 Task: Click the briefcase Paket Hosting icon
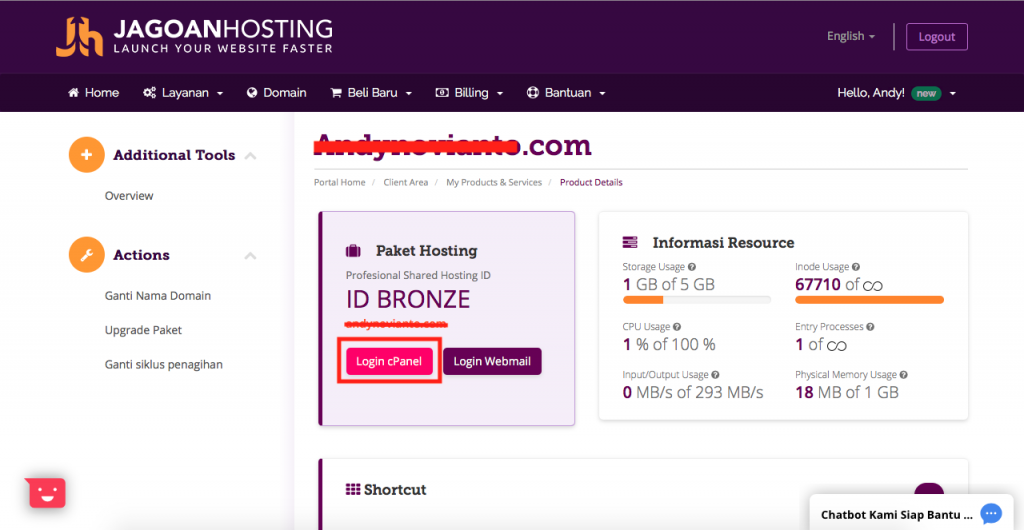click(x=353, y=251)
